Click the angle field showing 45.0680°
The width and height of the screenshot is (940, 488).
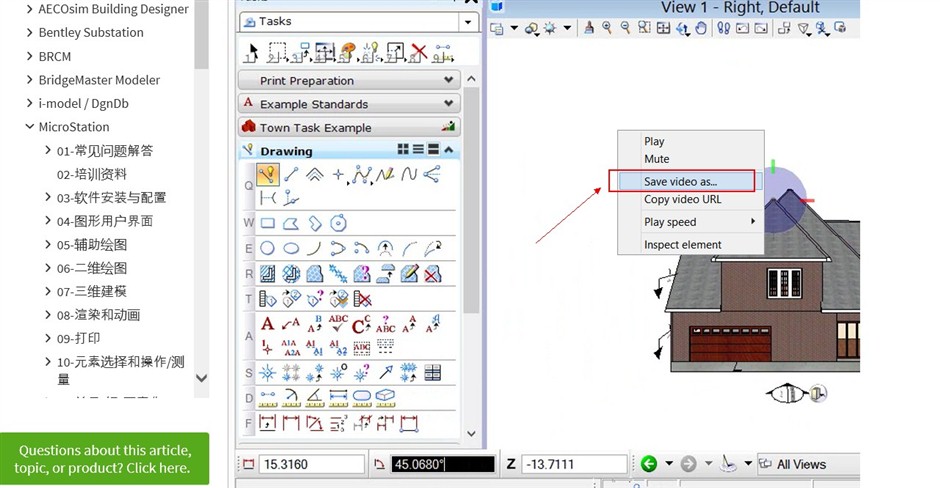(x=442, y=464)
